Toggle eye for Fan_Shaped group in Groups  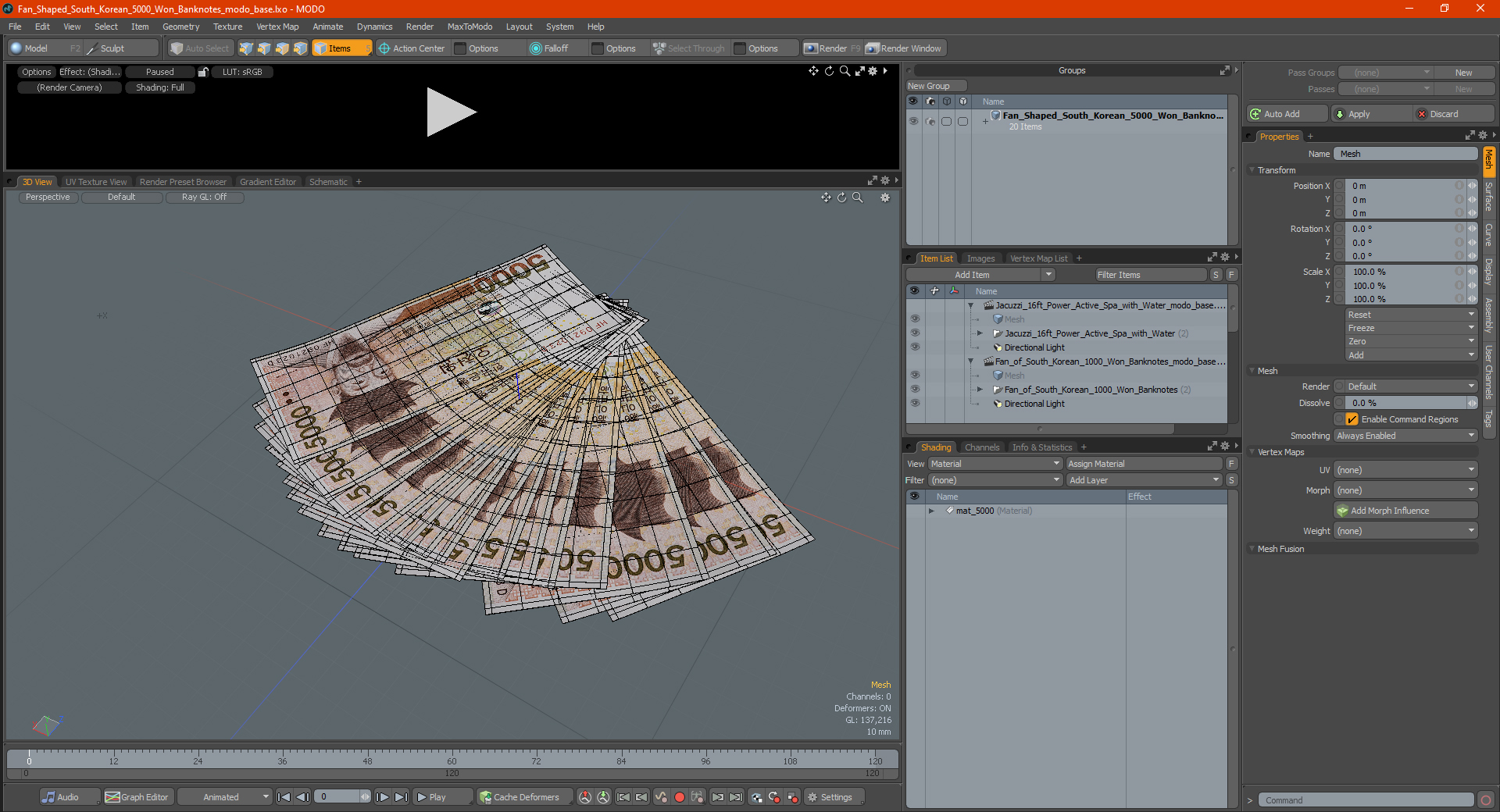pyautogui.click(x=913, y=121)
